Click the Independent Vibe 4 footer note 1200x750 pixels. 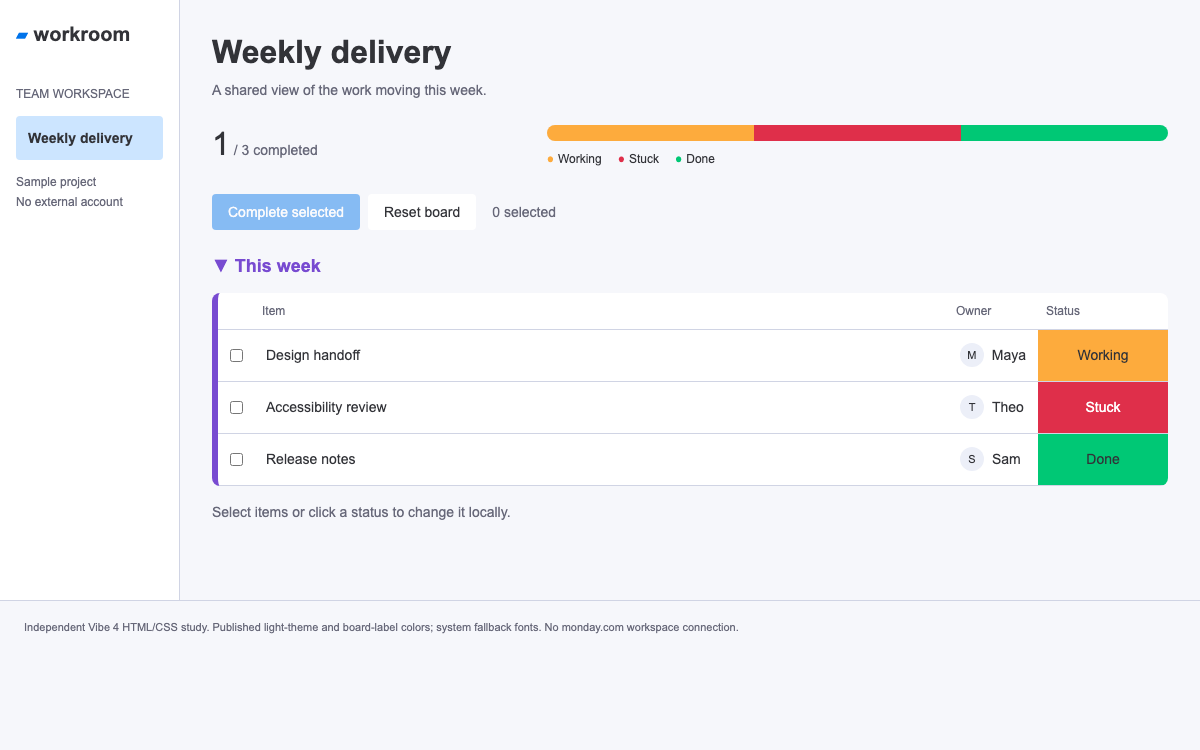(x=381, y=628)
